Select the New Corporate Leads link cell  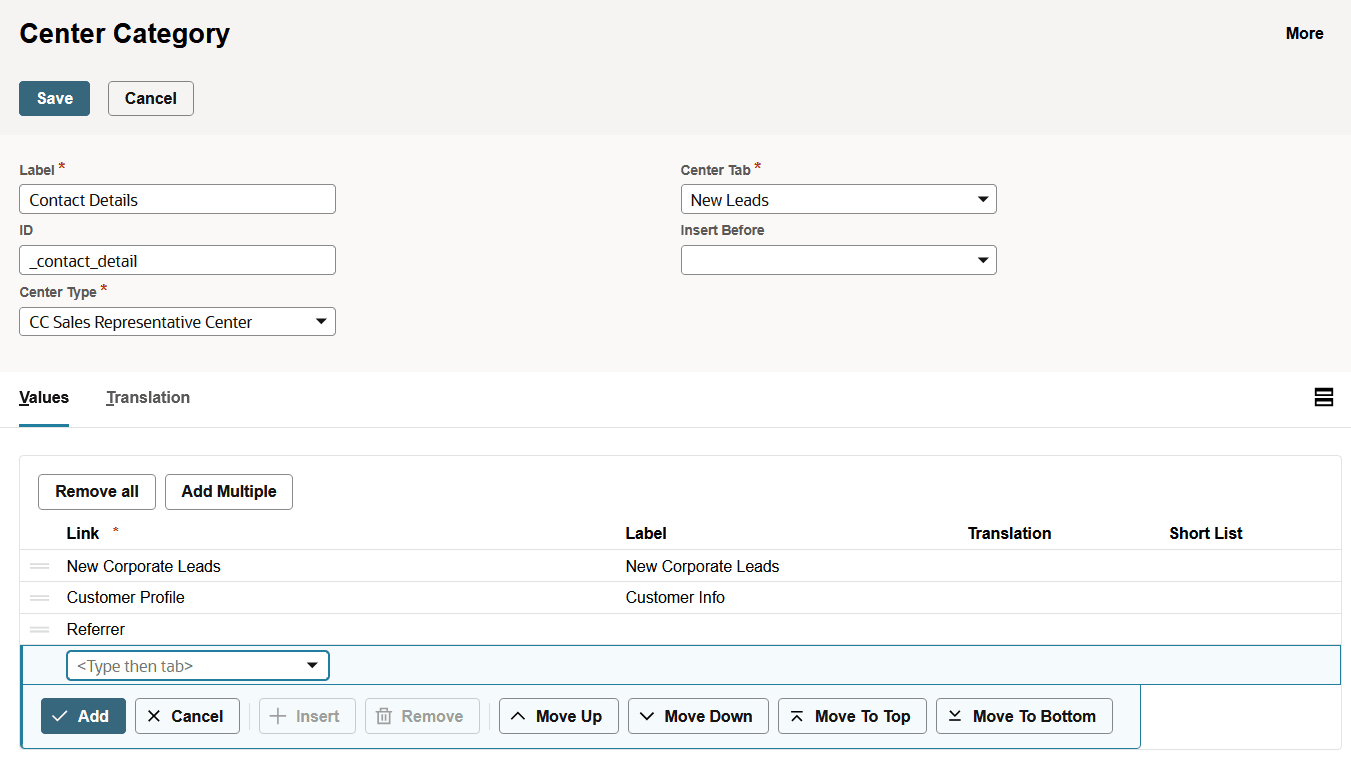click(143, 566)
